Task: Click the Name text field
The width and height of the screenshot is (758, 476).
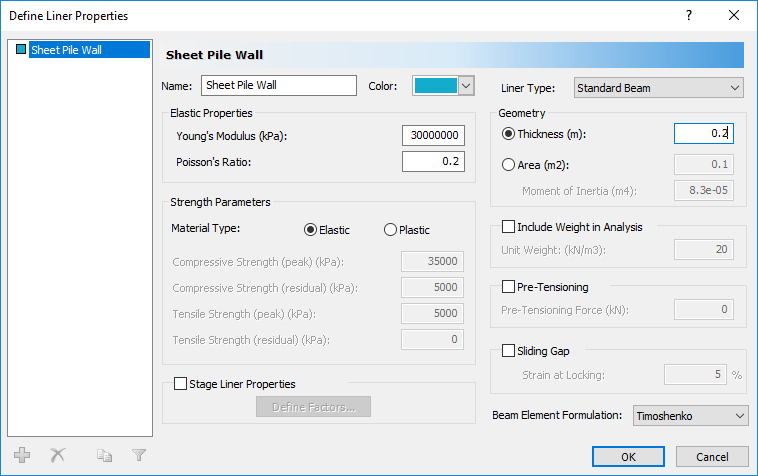Action: (x=279, y=86)
